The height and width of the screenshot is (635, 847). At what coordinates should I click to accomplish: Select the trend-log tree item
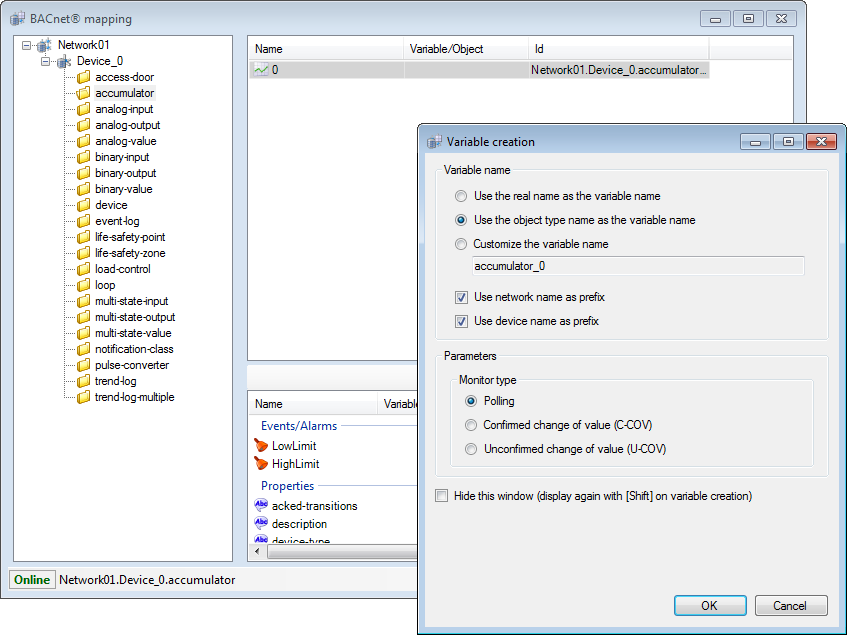[116, 382]
